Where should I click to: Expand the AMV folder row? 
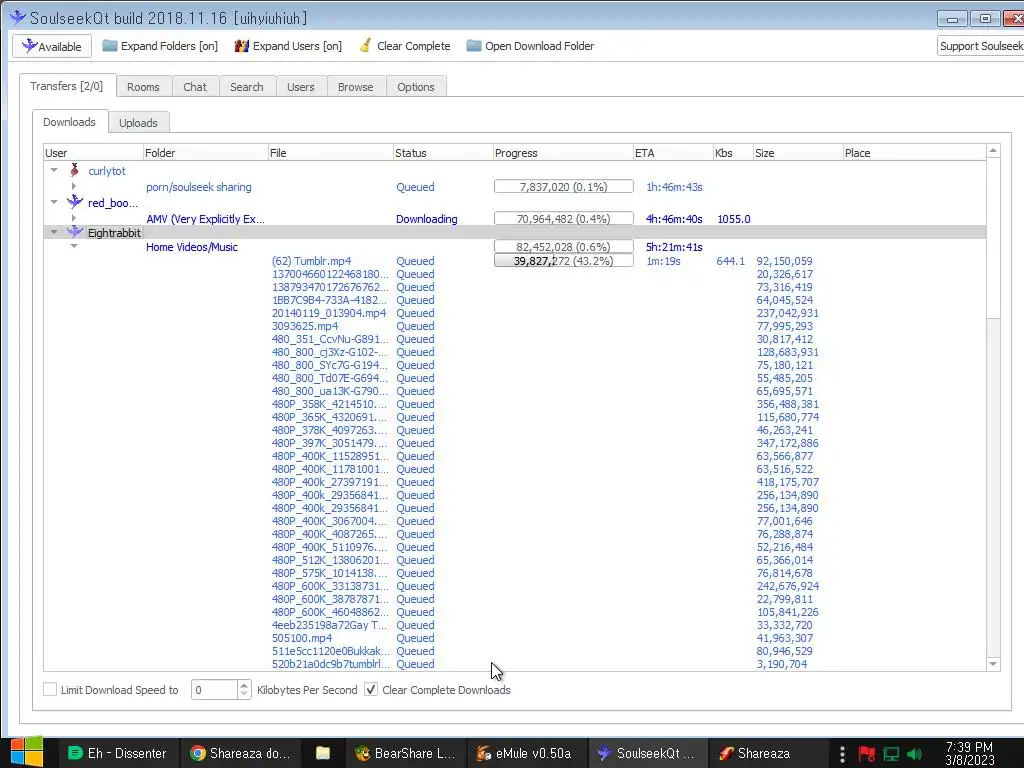74,218
